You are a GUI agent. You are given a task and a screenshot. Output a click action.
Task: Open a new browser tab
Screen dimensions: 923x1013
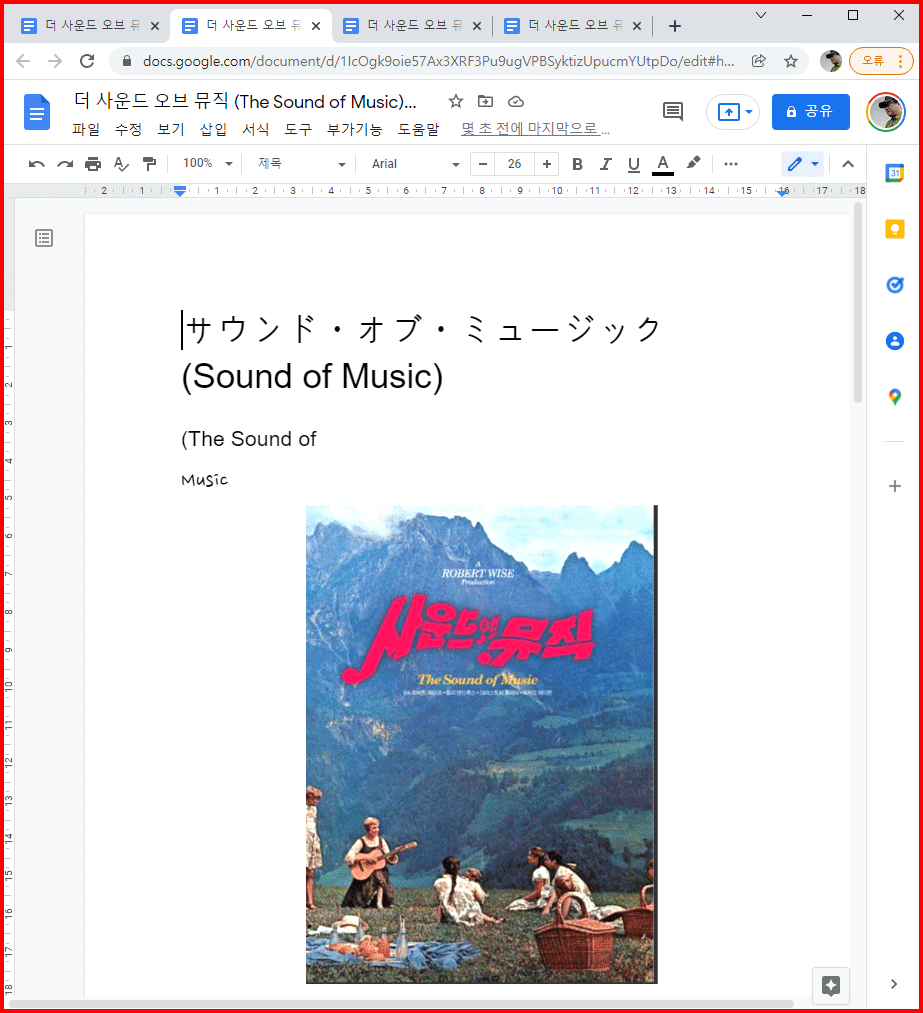(x=675, y=26)
